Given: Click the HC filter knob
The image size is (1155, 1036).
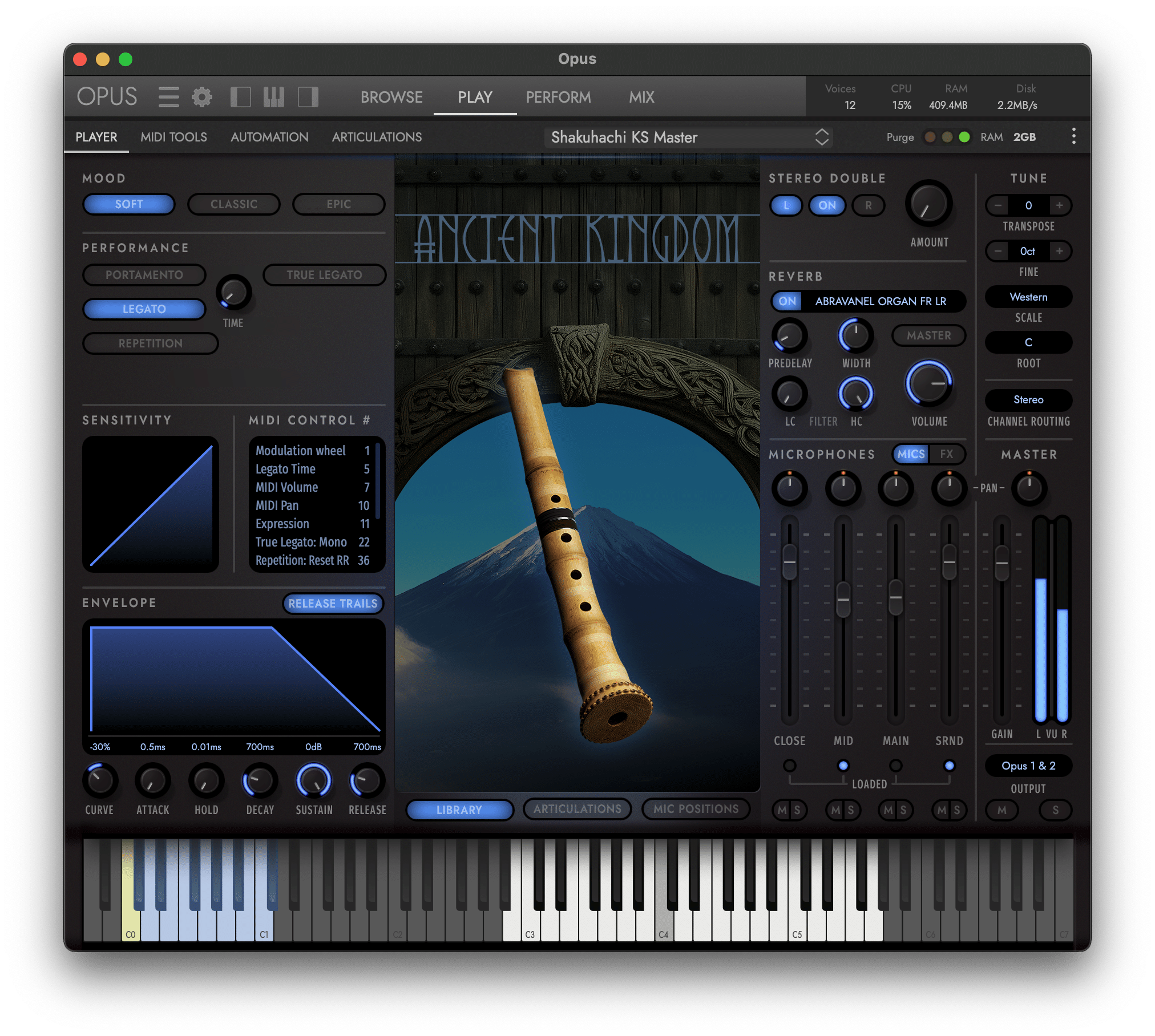Looking at the screenshot, I should tap(855, 394).
